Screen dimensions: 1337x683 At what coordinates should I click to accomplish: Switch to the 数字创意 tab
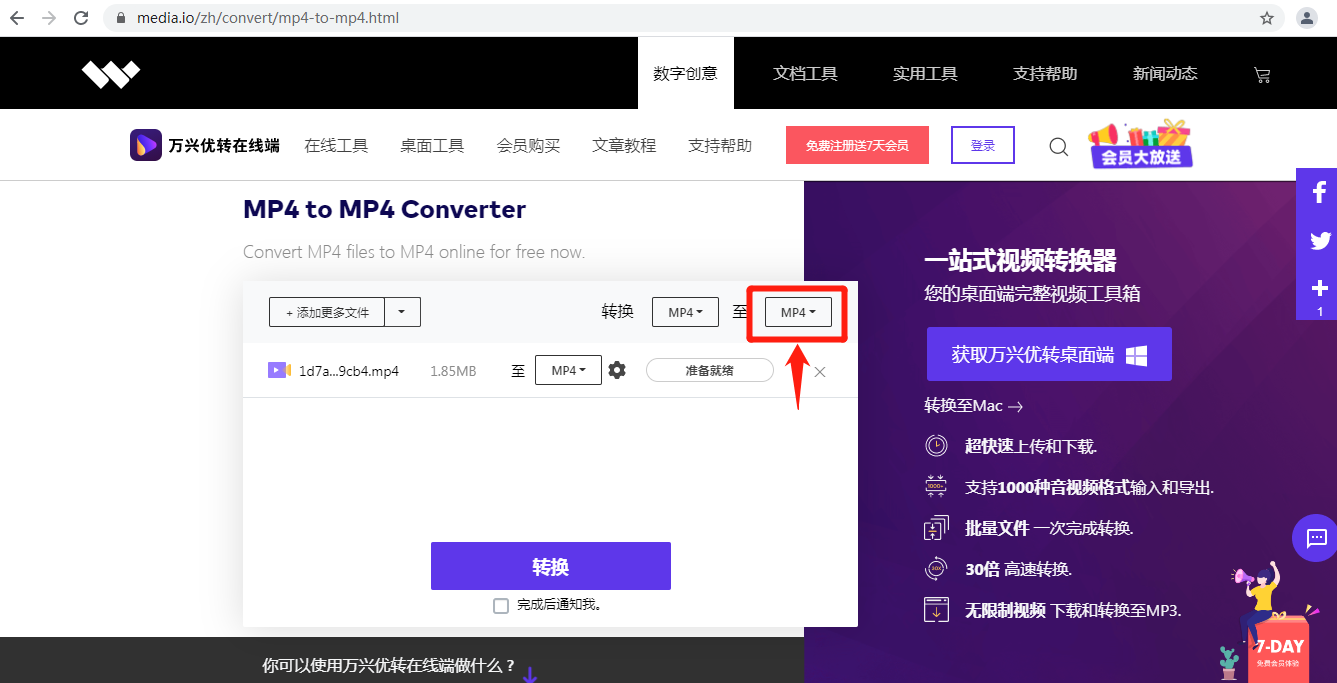[x=686, y=73]
